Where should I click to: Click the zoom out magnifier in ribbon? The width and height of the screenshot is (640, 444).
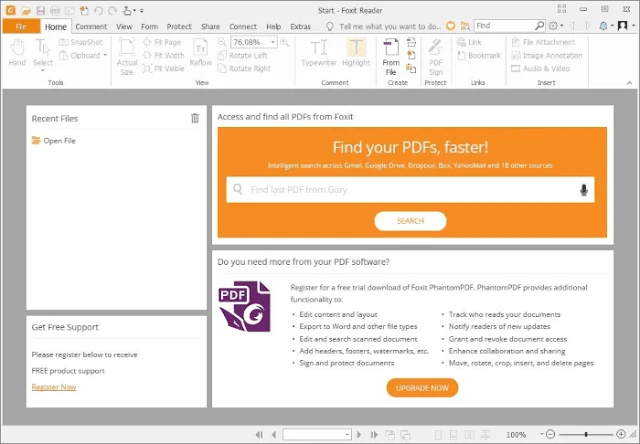tap(222, 42)
